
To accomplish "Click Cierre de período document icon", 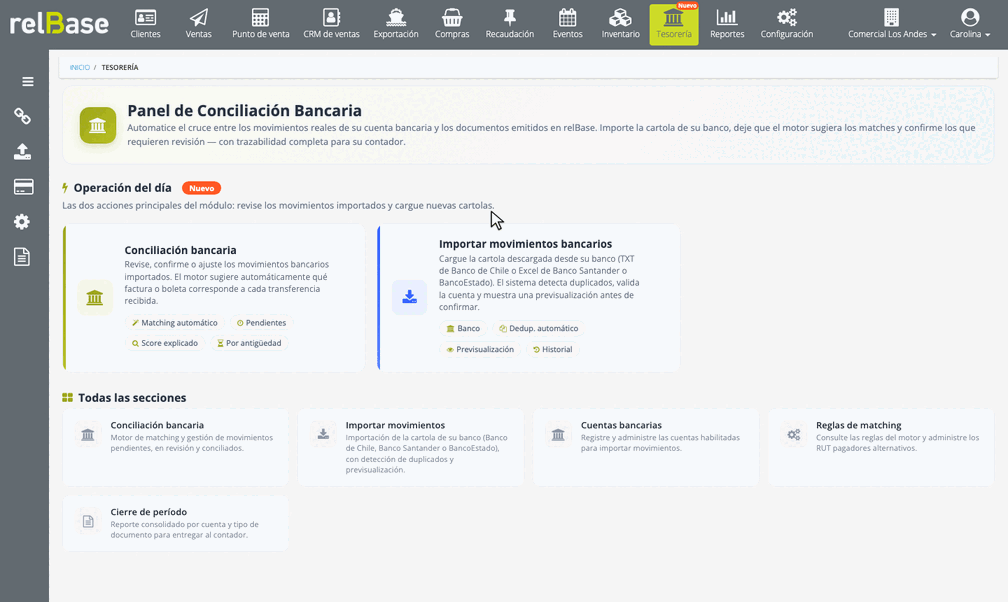I will pos(88,522).
